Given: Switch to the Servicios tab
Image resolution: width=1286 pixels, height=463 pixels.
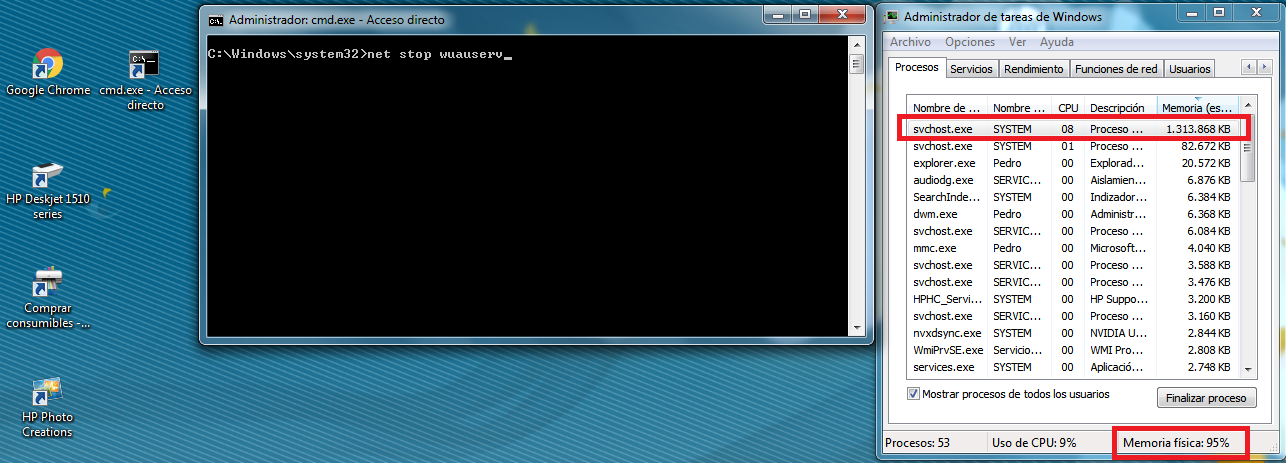Looking at the screenshot, I should coord(971,69).
